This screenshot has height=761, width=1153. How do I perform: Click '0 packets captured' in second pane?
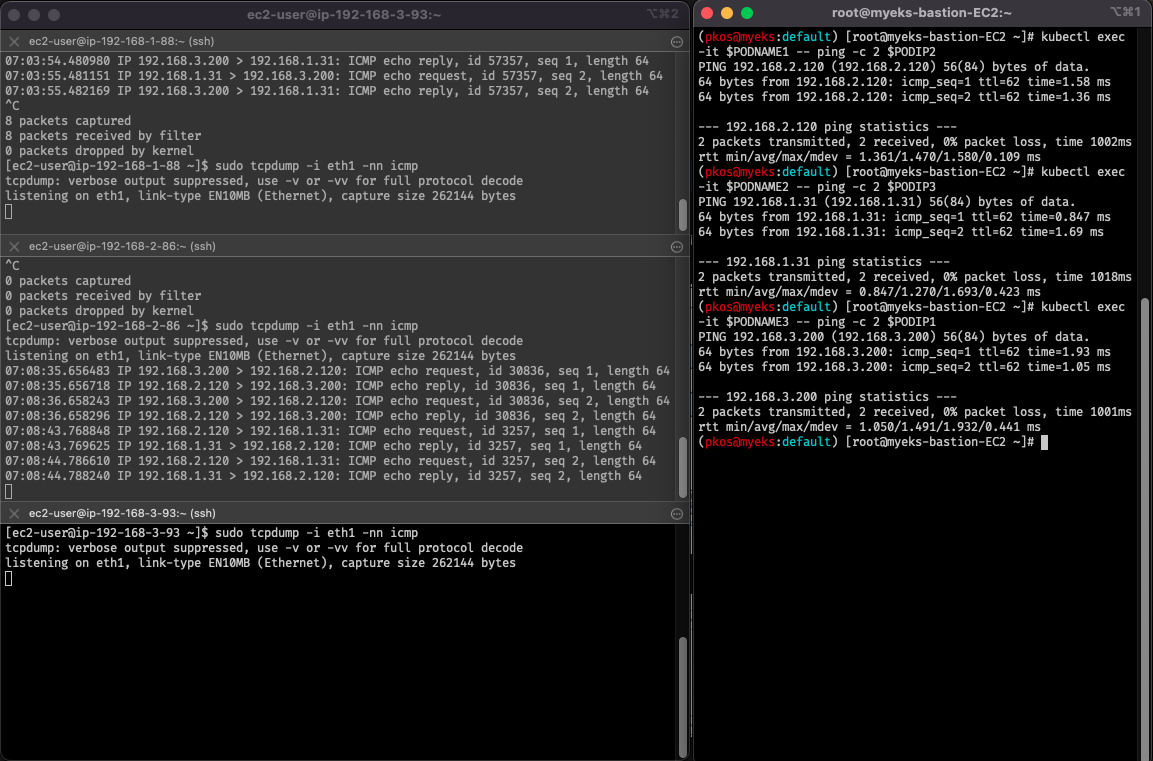(x=68, y=280)
